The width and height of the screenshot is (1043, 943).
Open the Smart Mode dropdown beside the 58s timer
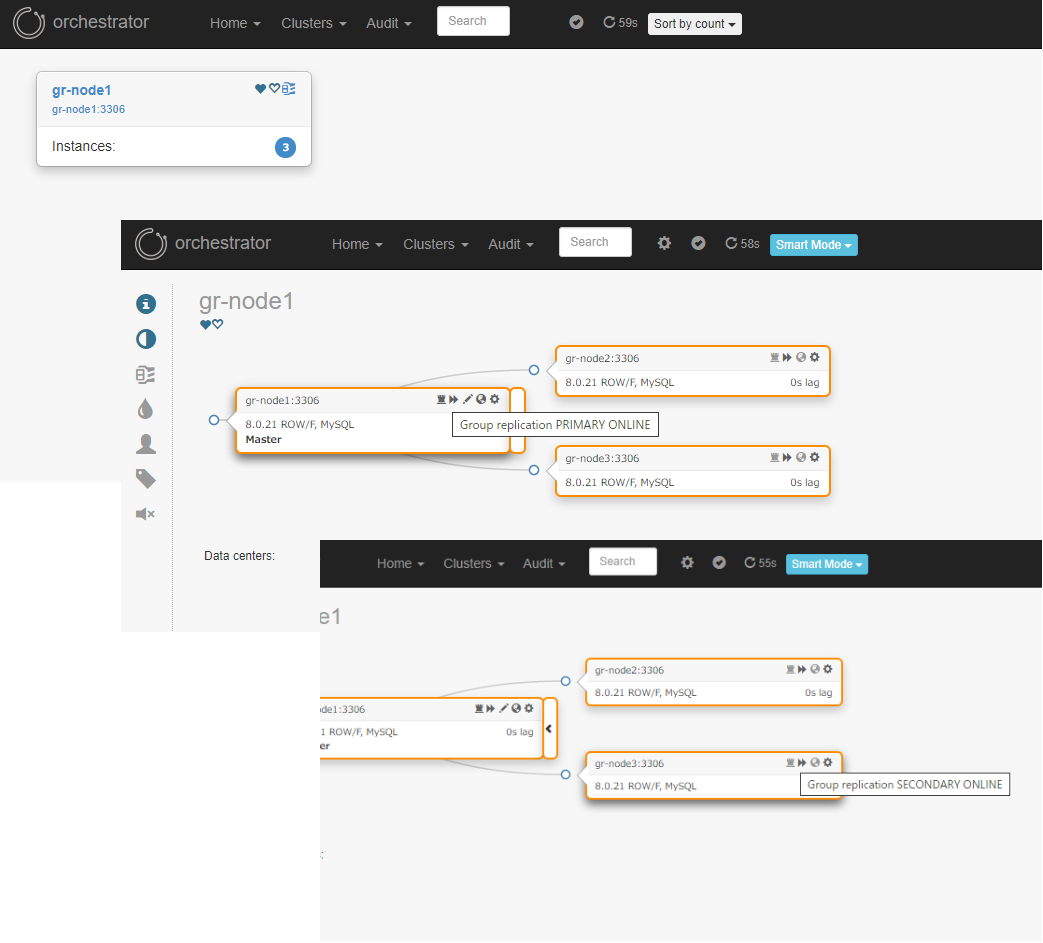pos(814,245)
